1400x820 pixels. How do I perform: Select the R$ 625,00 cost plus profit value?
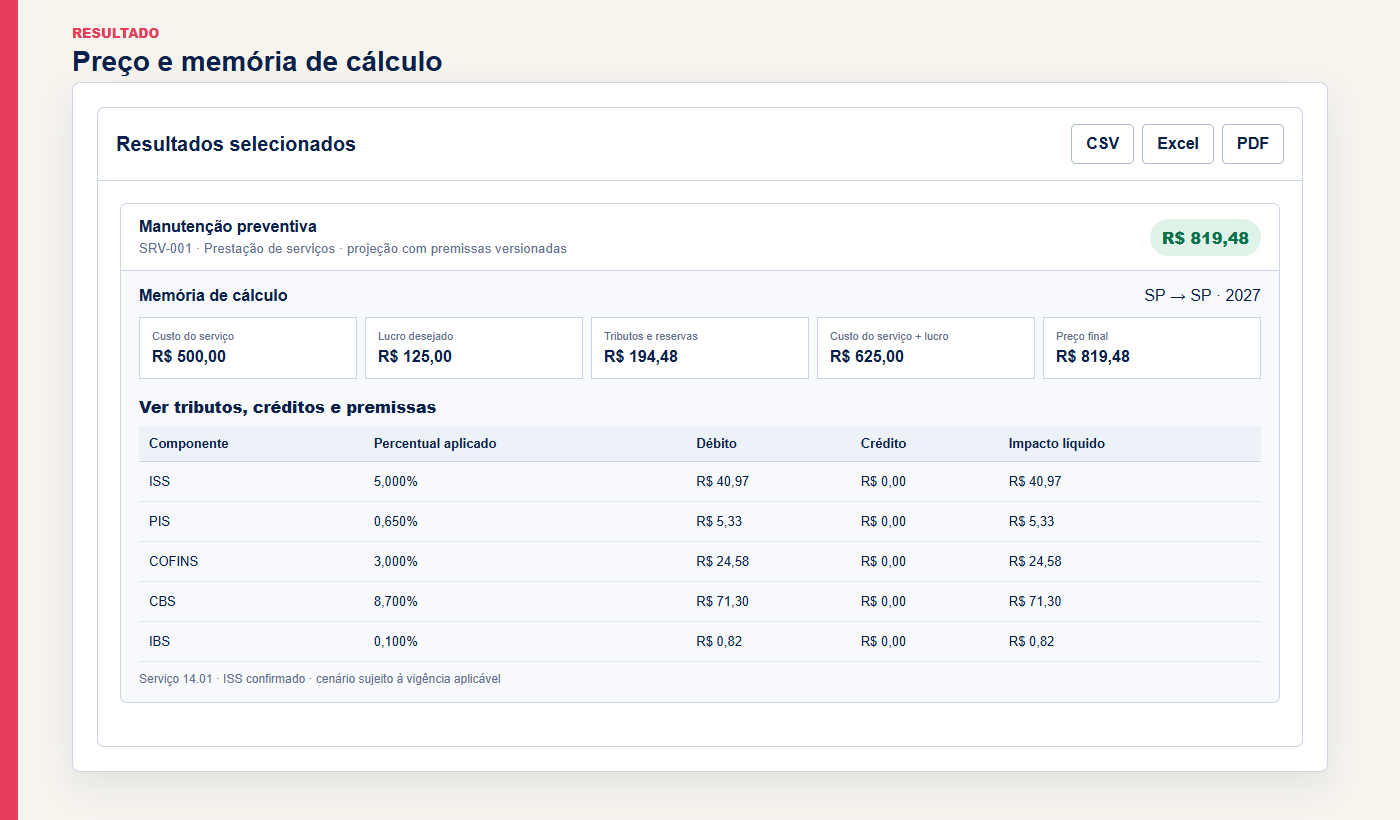867,357
